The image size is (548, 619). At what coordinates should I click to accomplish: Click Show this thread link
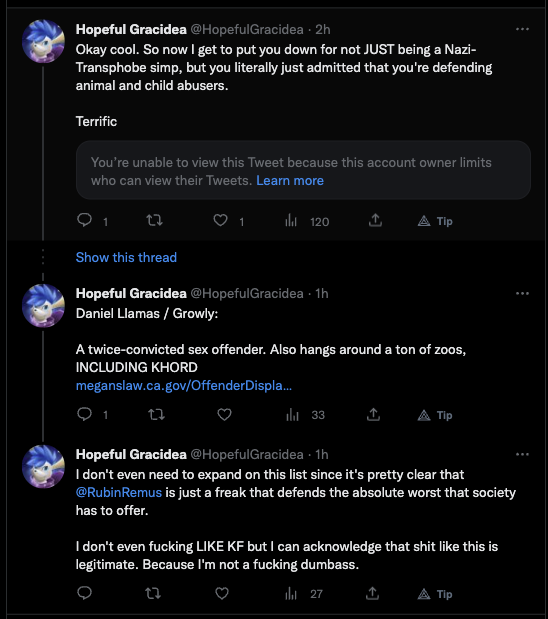tap(126, 257)
